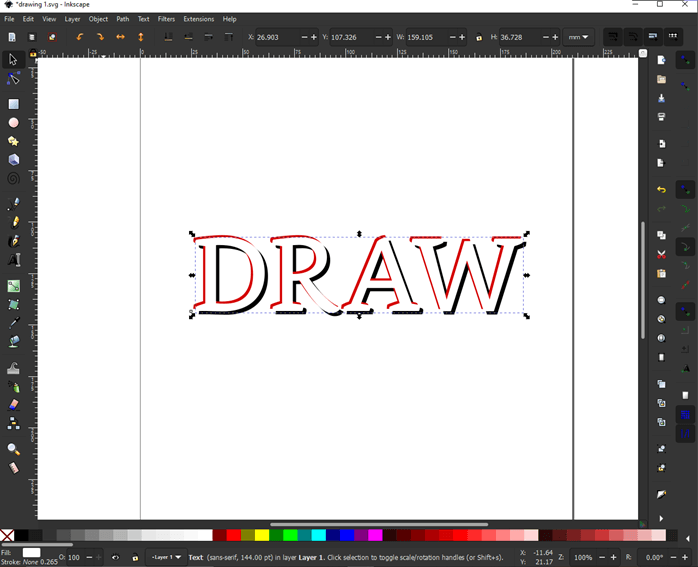Screen dimensions: 698x567
Task: Flip selected object horizontally
Action: tap(121, 37)
